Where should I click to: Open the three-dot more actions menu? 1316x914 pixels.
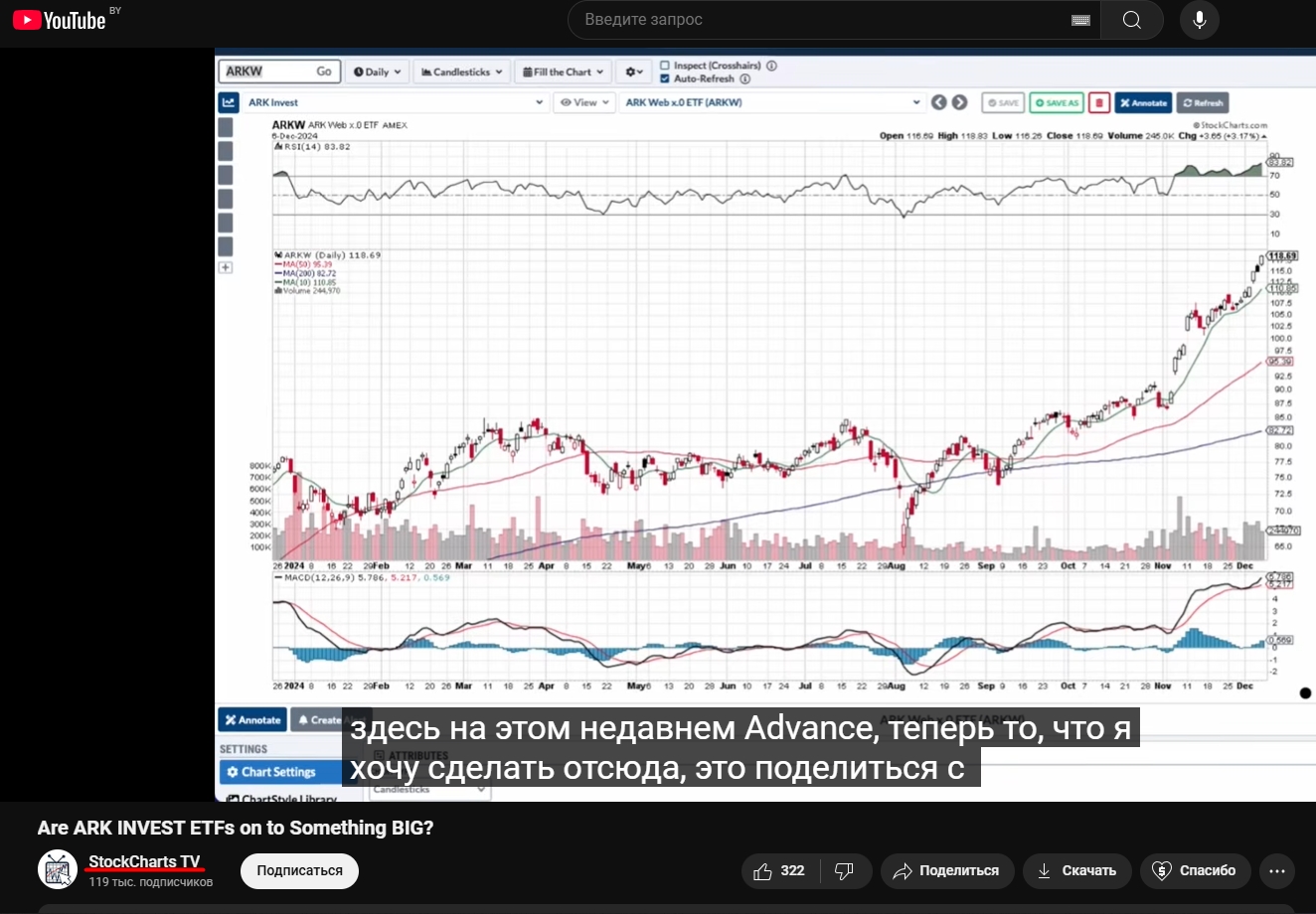click(1278, 870)
